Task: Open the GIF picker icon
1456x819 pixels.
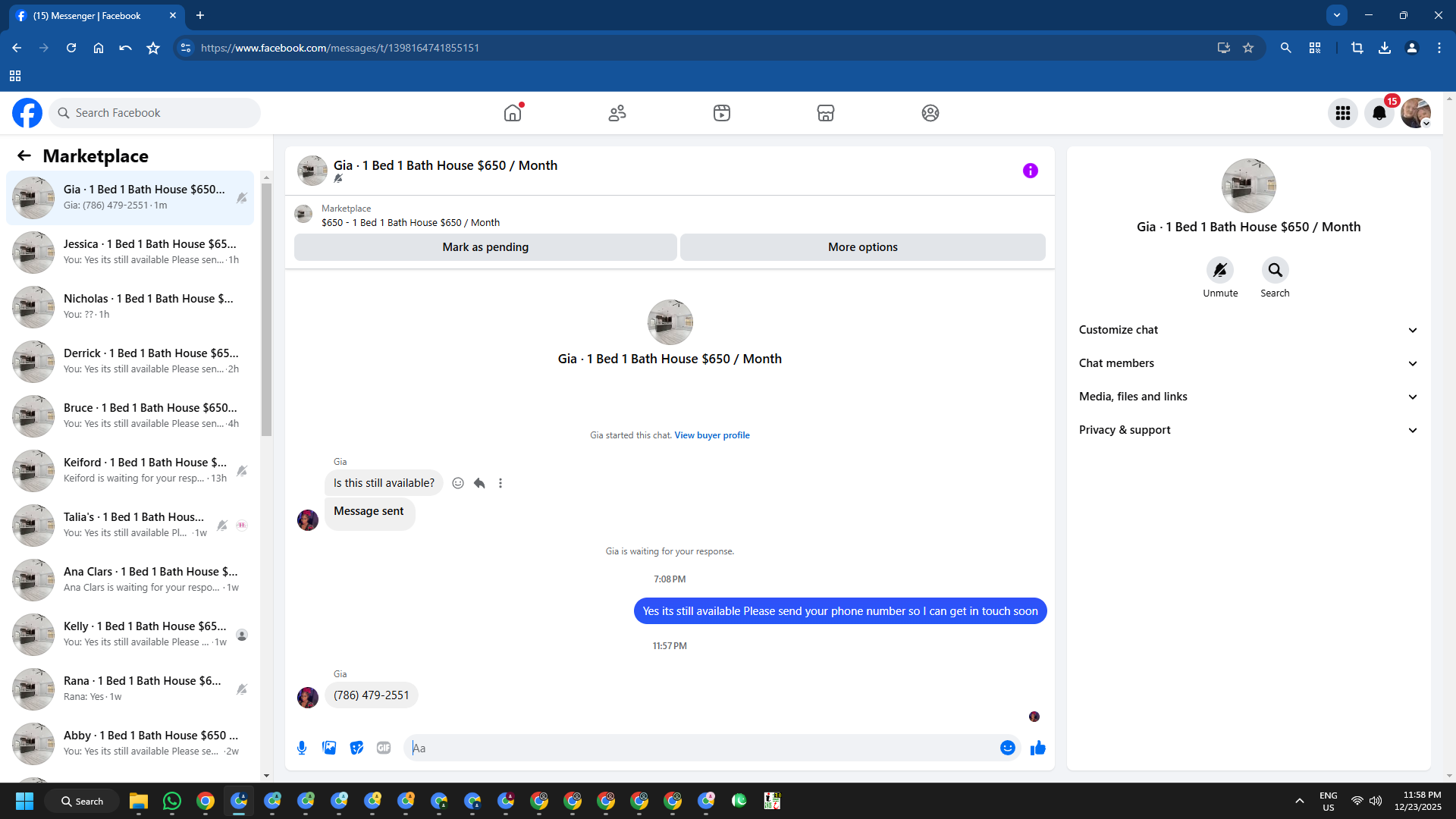Action: [x=384, y=748]
